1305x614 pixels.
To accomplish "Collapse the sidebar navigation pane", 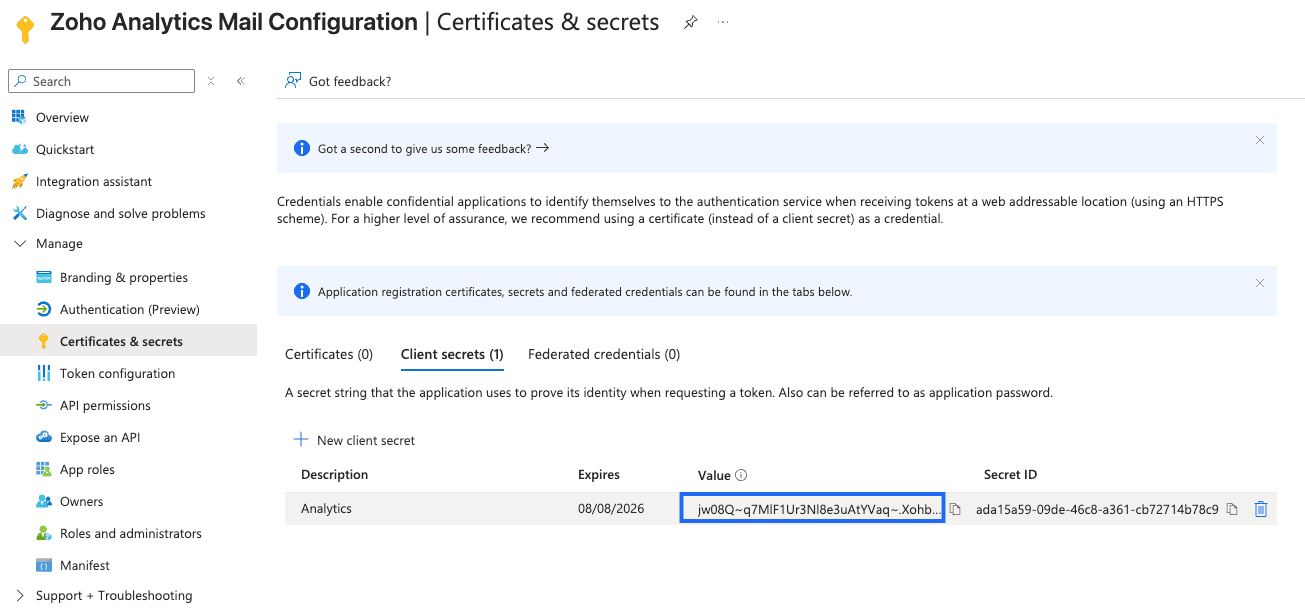I will tap(241, 81).
